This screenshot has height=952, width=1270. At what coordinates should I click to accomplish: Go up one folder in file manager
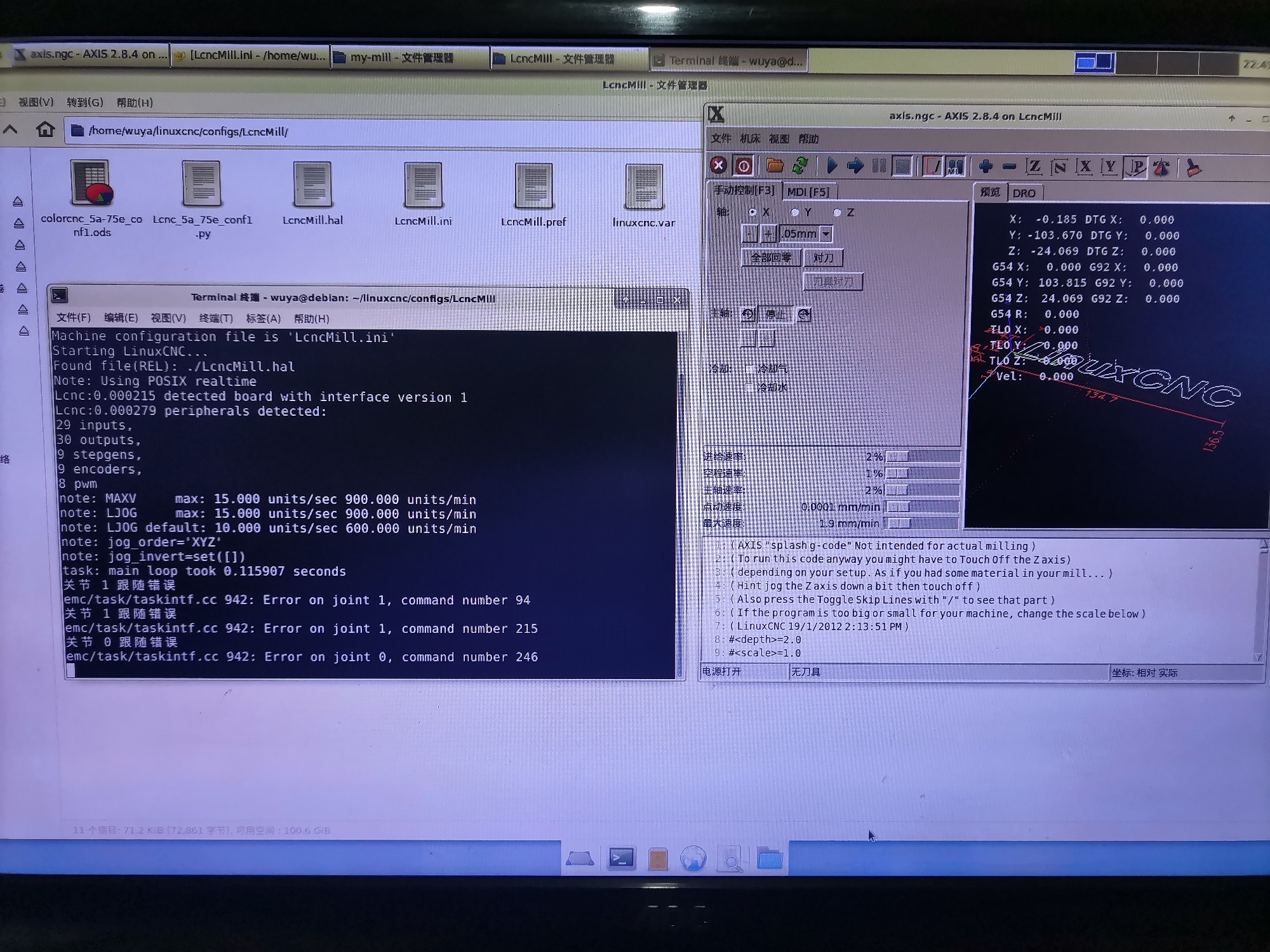click(x=10, y=129)
